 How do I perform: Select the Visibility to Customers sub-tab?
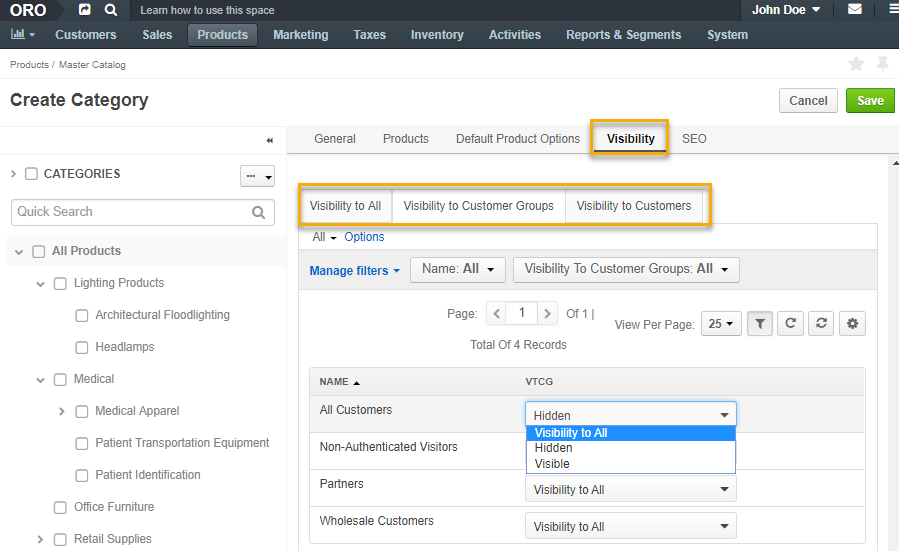634,206
